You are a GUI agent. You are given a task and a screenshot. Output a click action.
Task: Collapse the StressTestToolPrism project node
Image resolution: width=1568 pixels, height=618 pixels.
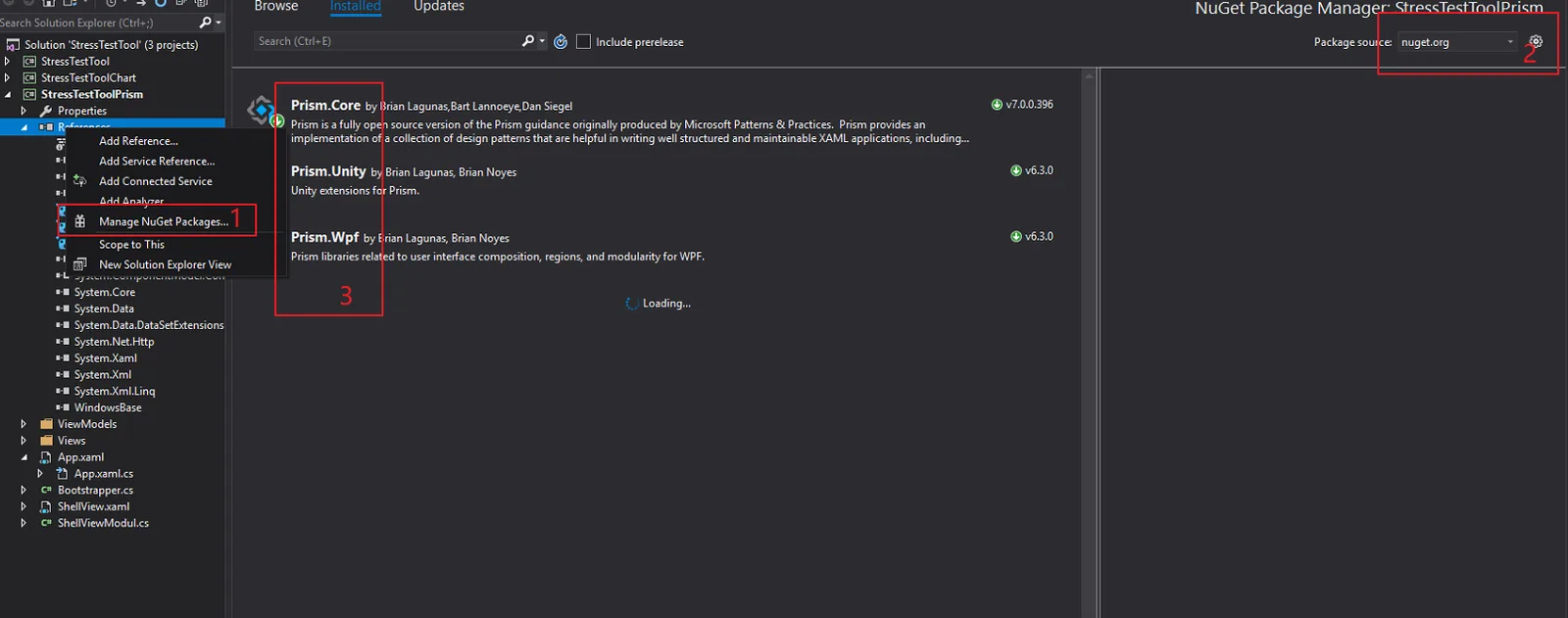coord(8,94)
